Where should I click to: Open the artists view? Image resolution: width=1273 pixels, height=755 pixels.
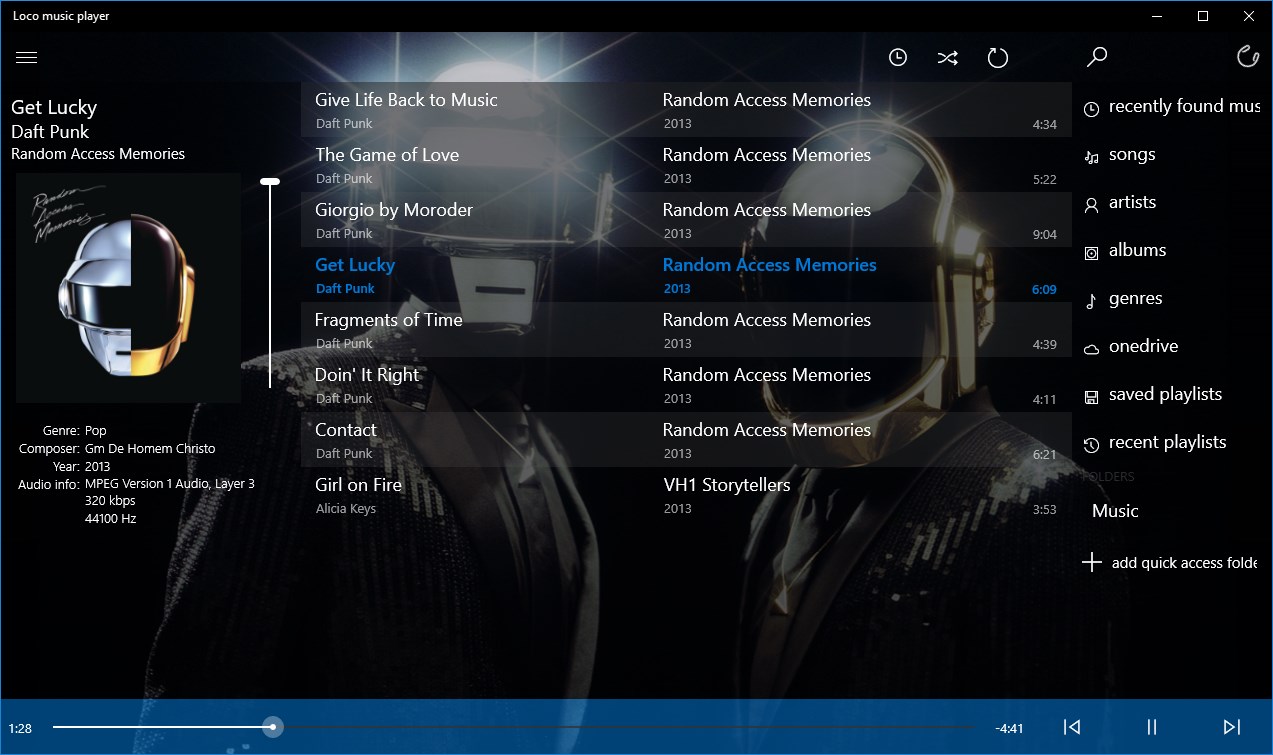1132,202
